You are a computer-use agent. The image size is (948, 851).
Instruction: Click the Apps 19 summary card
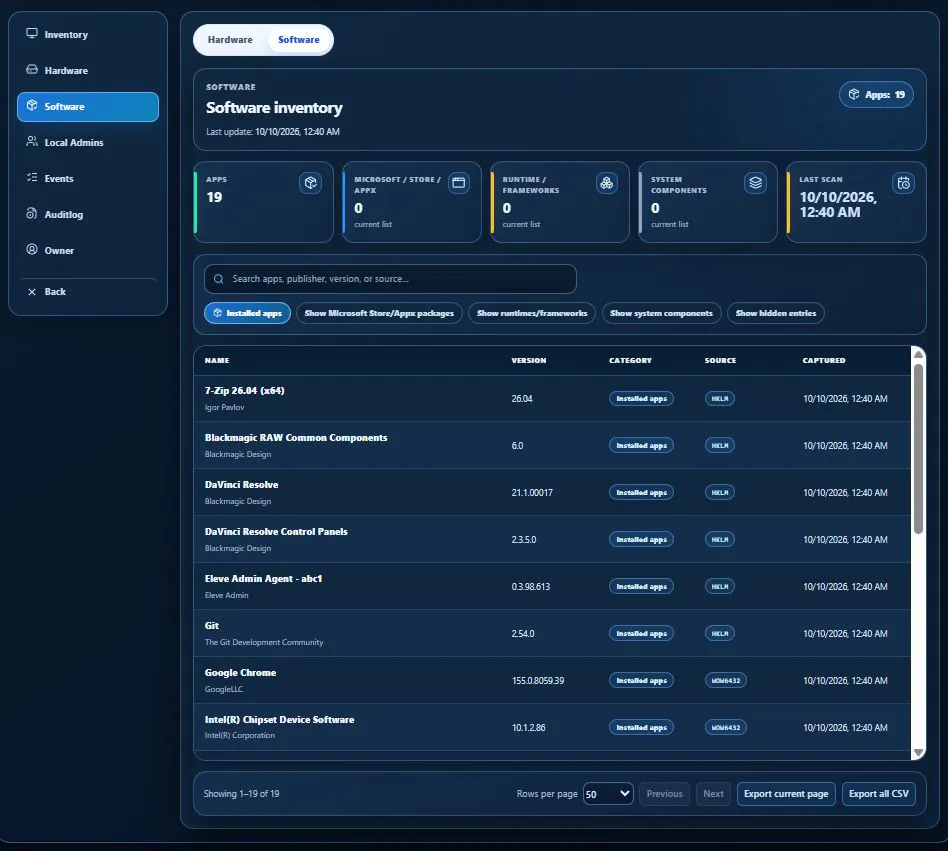coord(264,202)
